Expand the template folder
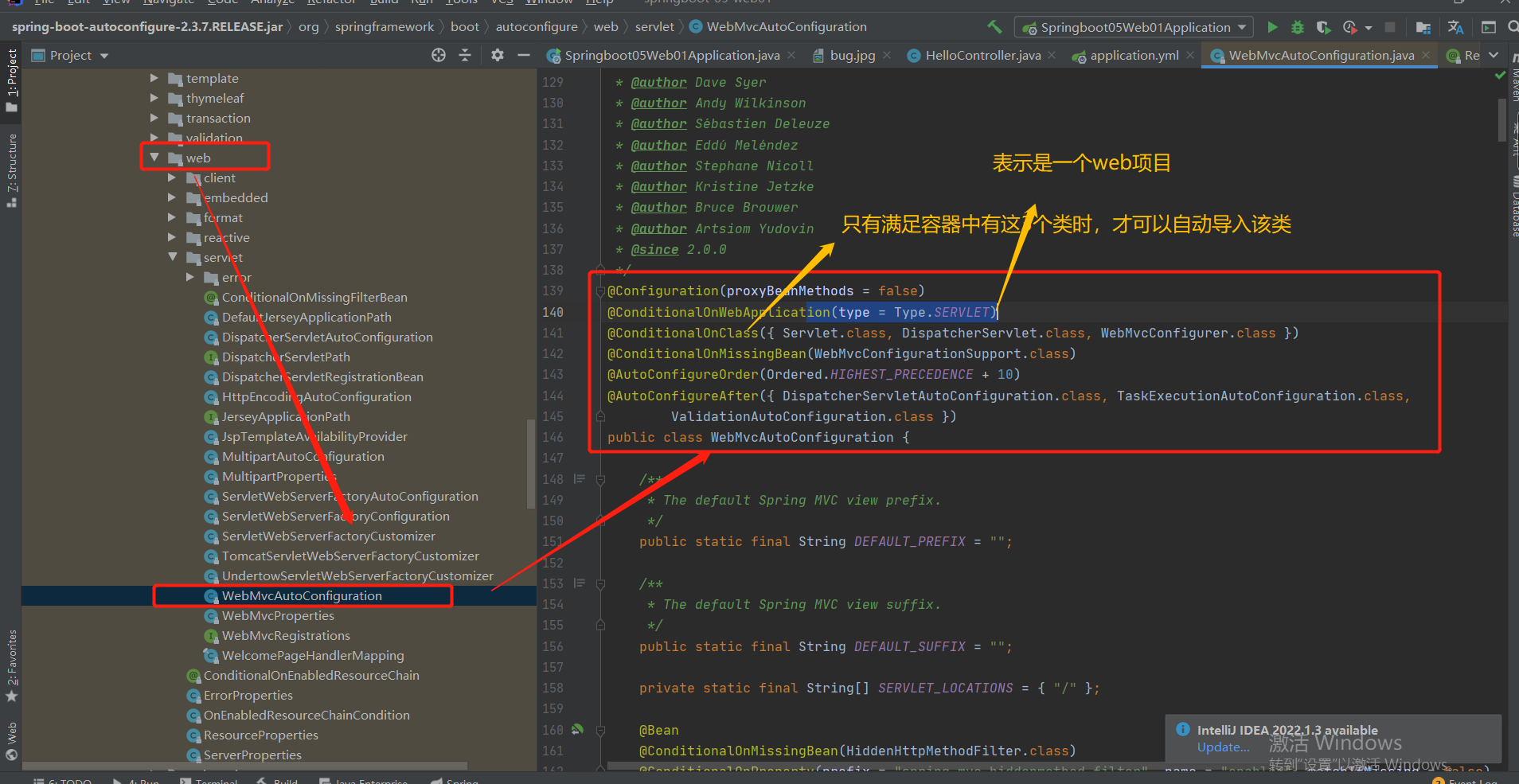This screenshot has width=1519, height=784. click(x=154, y=78)
